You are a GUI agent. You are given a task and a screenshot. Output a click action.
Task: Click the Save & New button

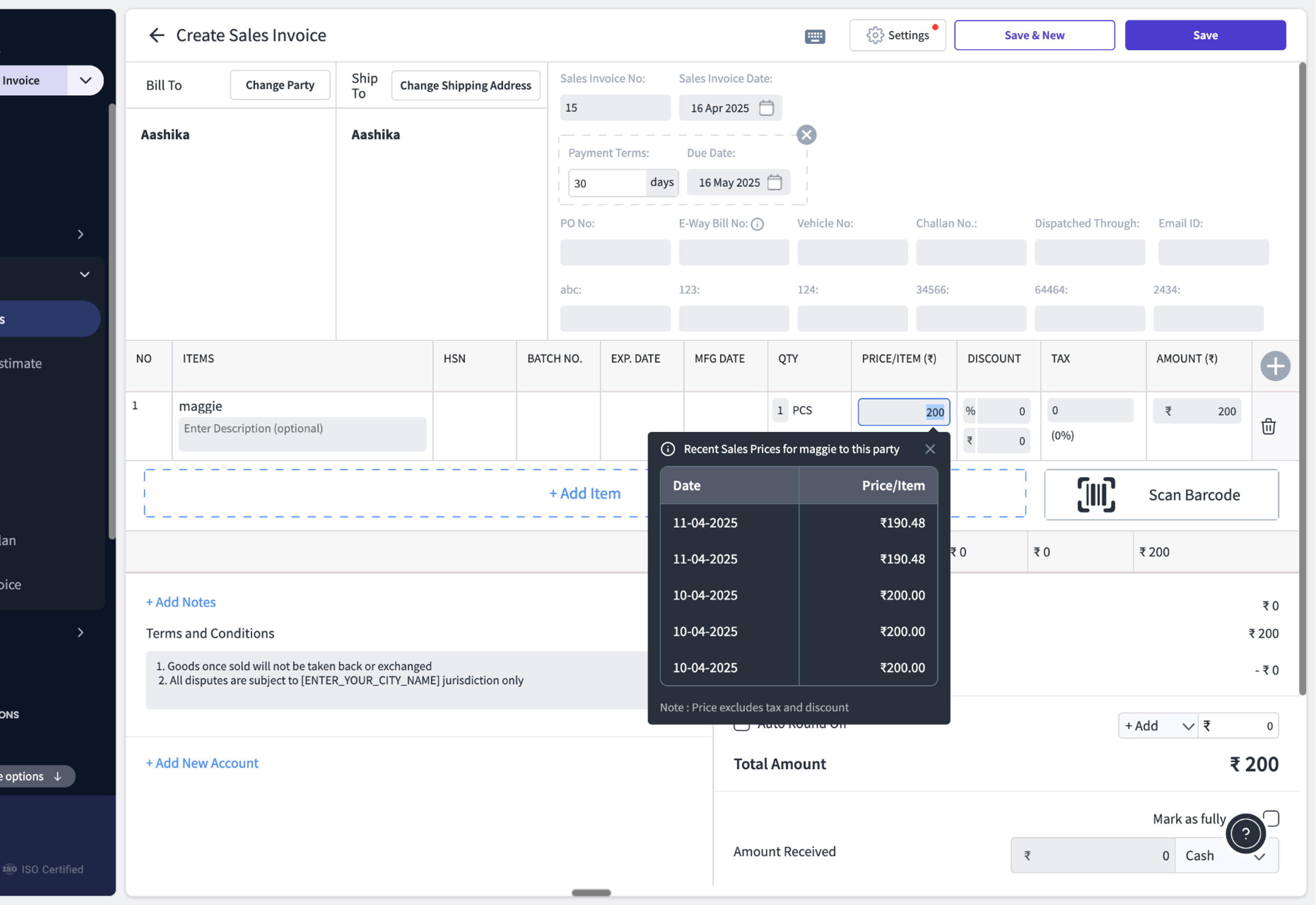click(x=1034, y=35)
